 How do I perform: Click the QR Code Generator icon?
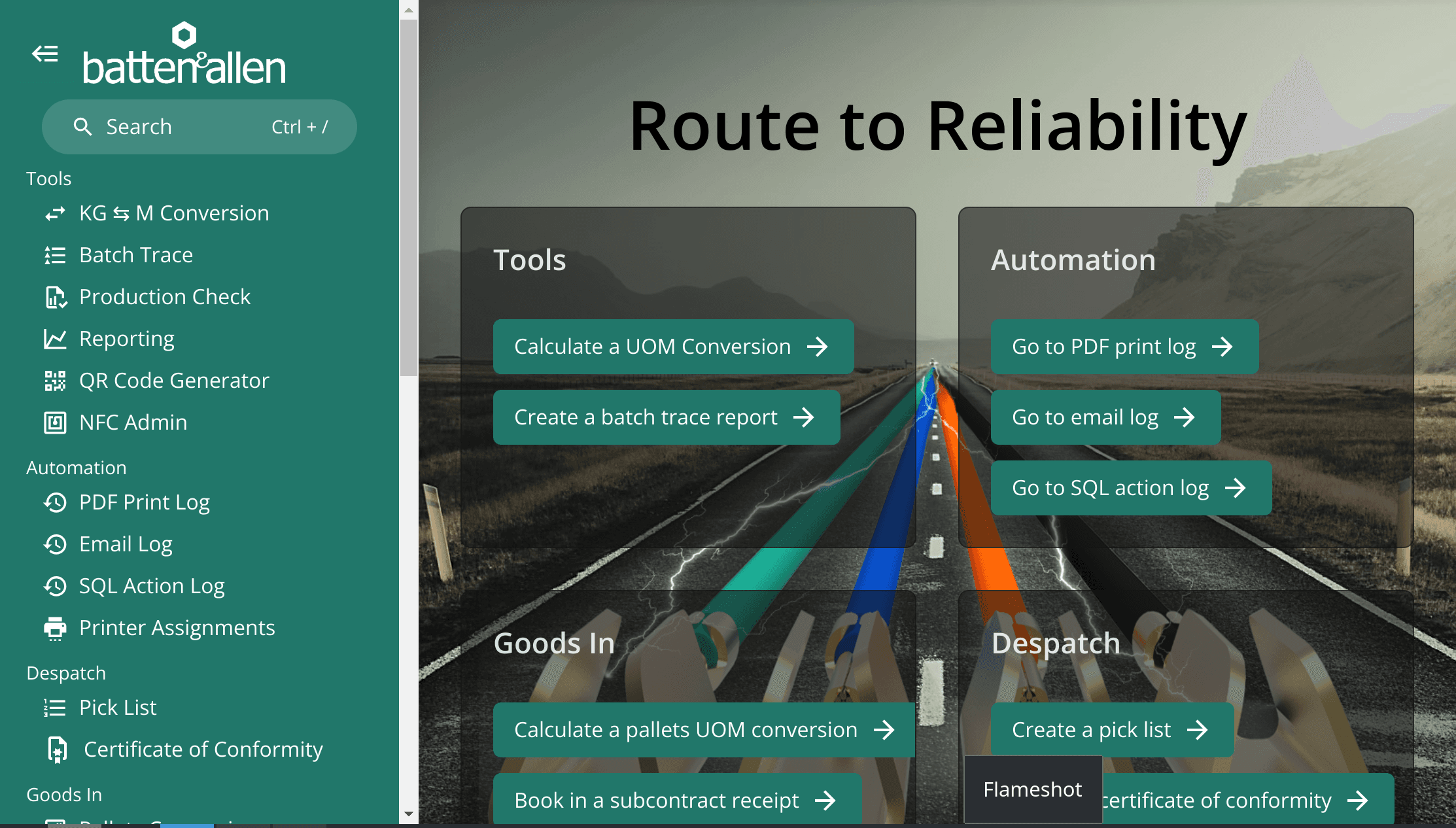(55, 381)
